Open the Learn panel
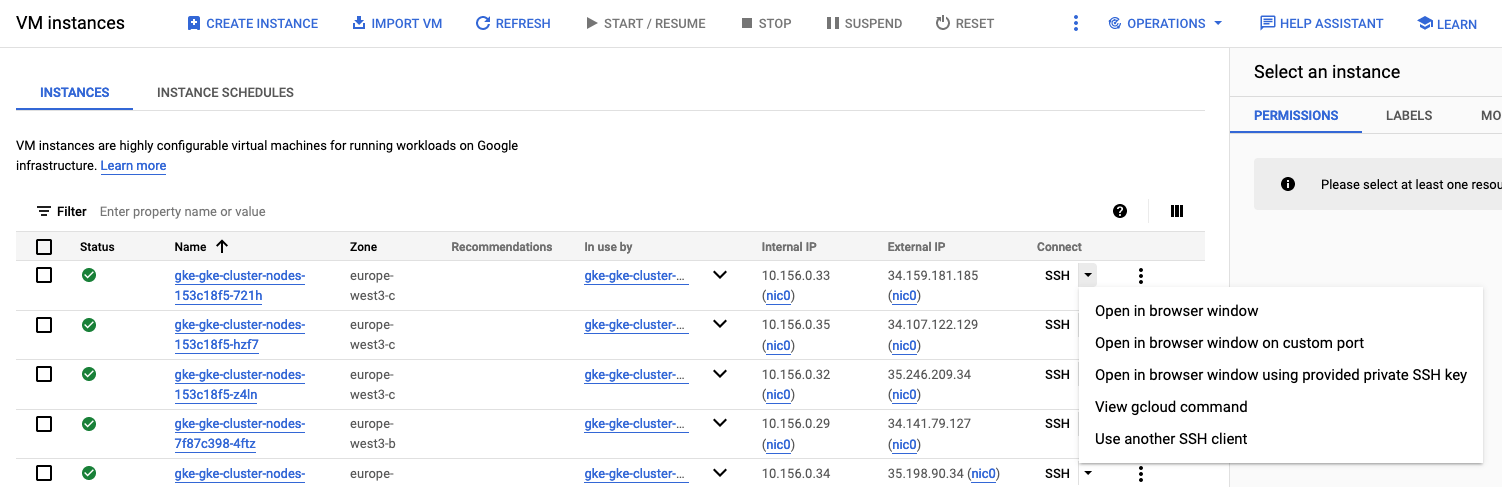 point(1447,23)
